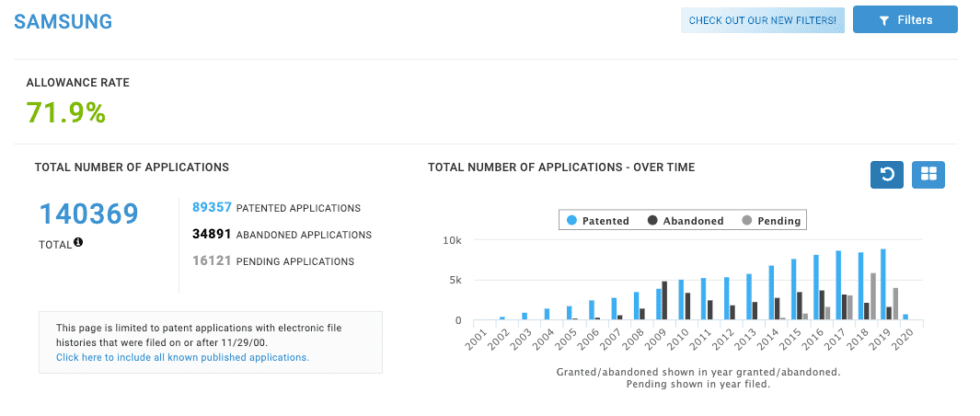
Task: Click the 34891 abandoned applications count
Action: pyautogui.click(x=212, y=234)
